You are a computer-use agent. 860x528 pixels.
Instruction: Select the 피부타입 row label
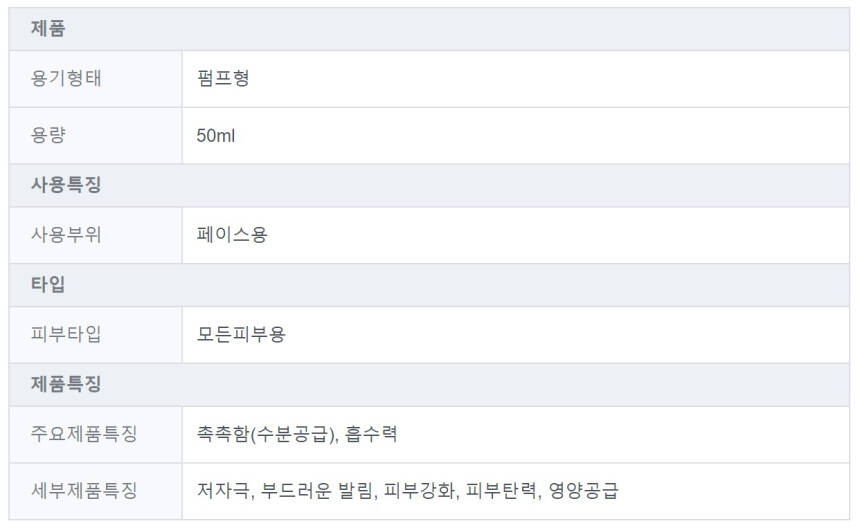tap(66, 334)
